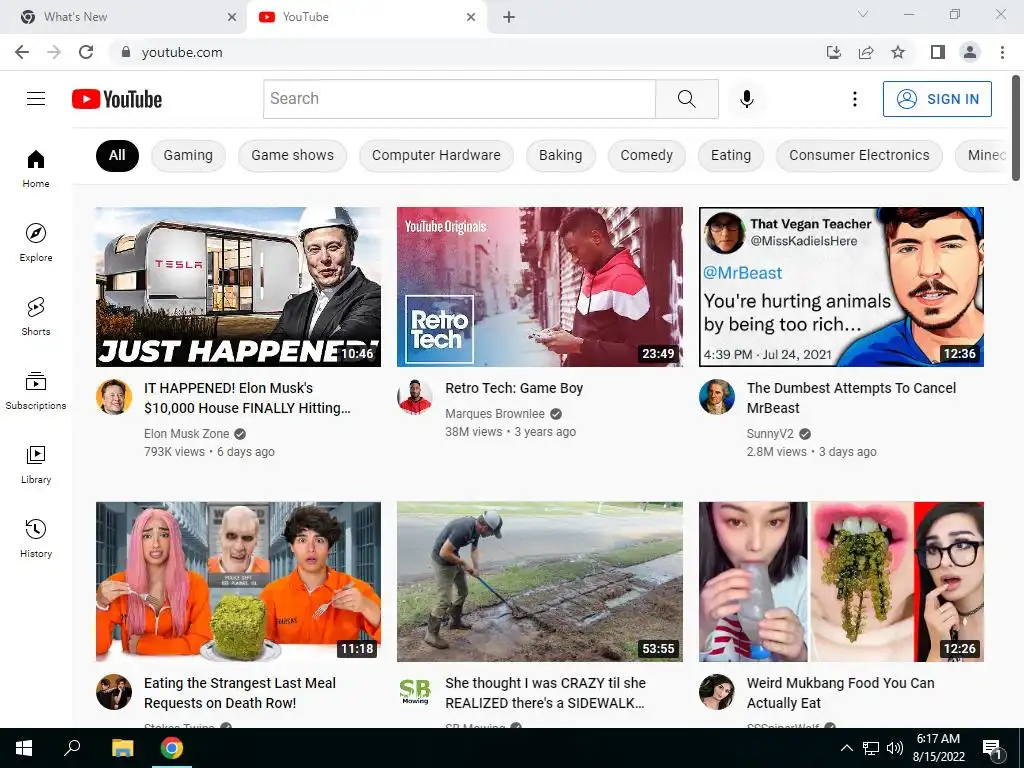The width and height of the screenshot is (1024, 768).
Task: Open title 'Weird Mukbang Food You Can Actually Eat'
Action: [x=840, y=693]
